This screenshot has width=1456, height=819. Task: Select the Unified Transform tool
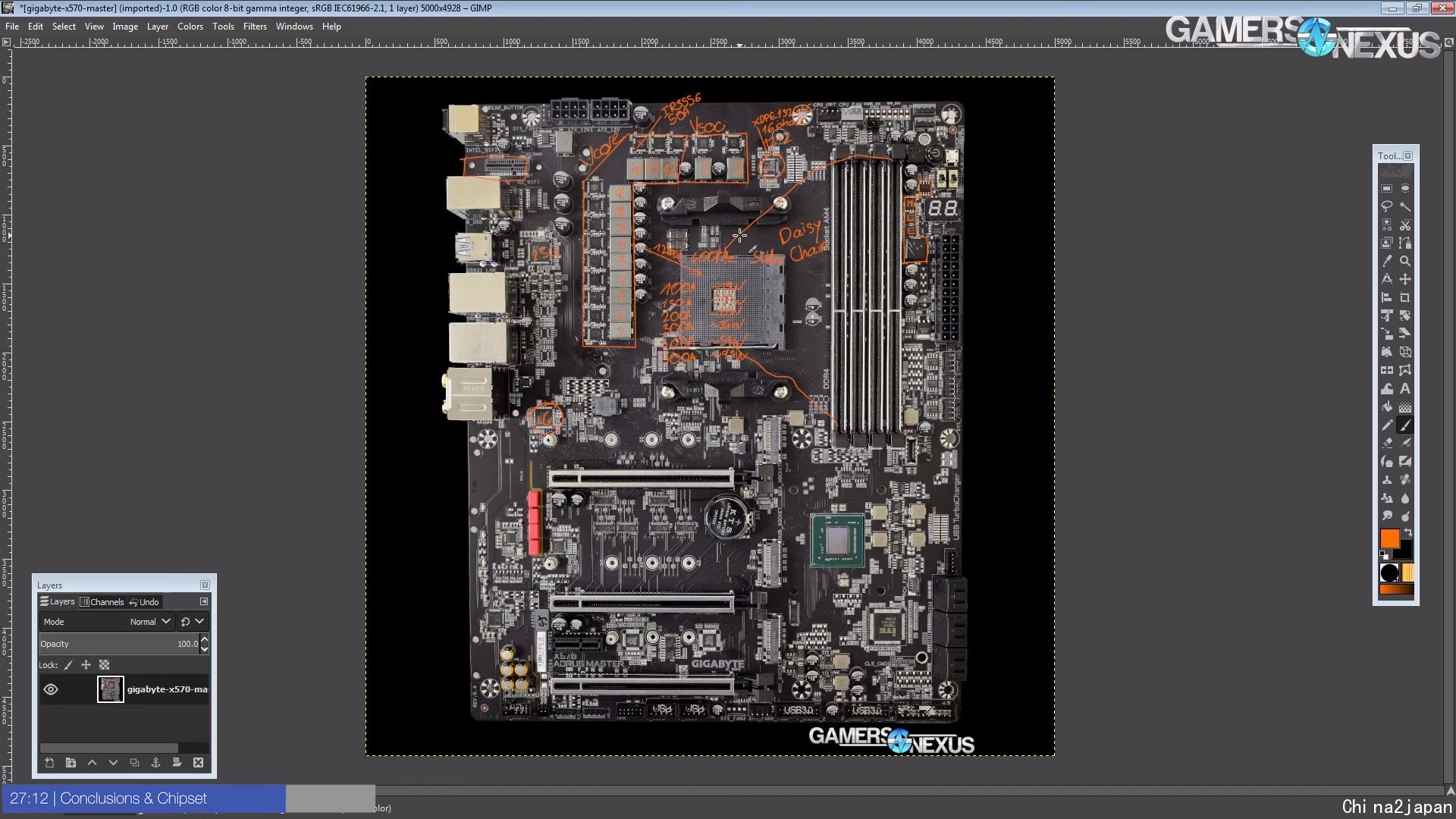tap(1387, 315)
